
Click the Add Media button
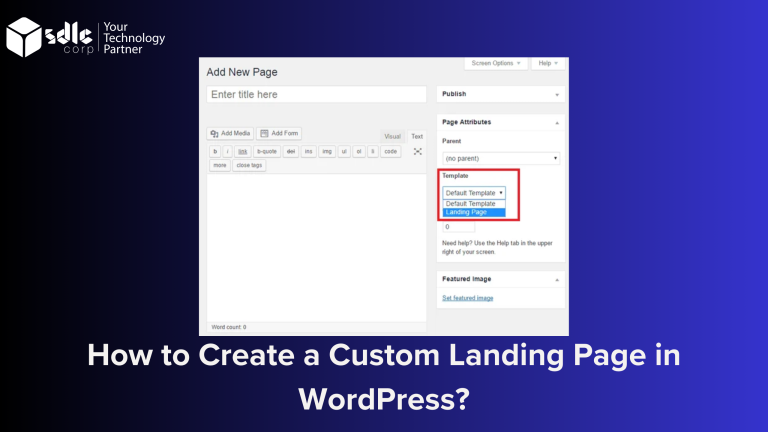[x=230, y=133]
